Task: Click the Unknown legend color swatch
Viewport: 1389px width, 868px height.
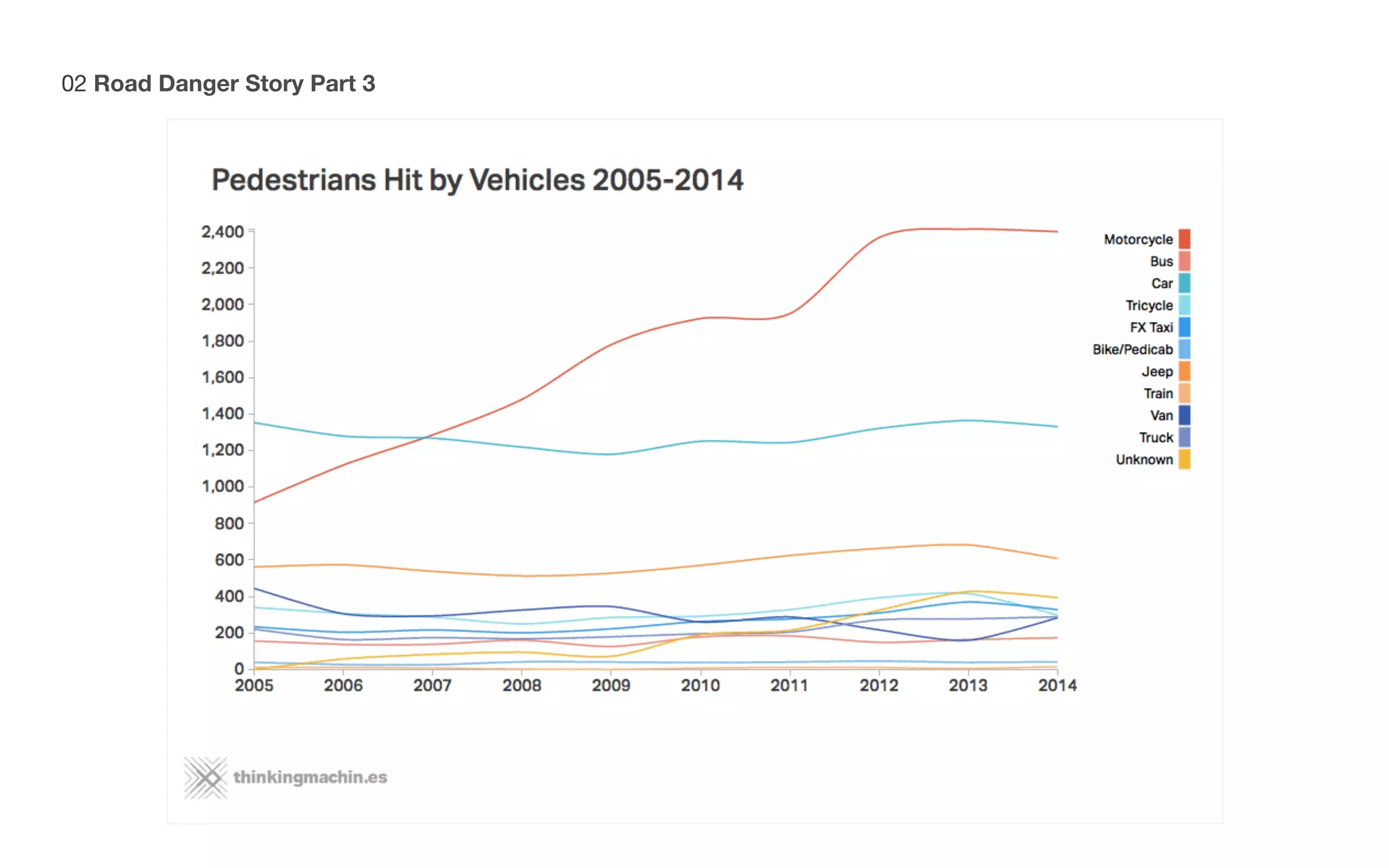Action: 1184,460
